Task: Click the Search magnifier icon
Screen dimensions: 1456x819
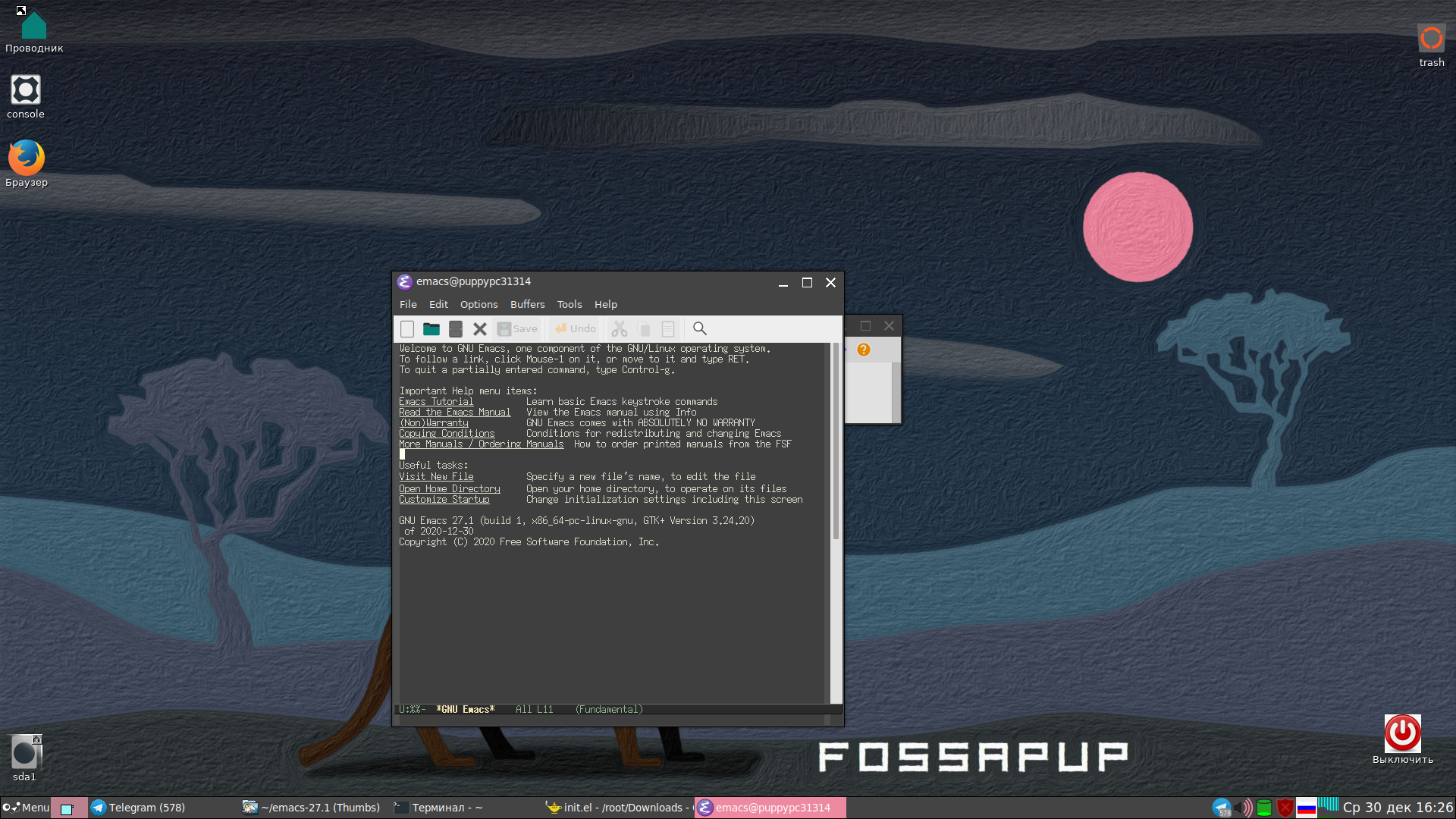Action: coord(700,328)
